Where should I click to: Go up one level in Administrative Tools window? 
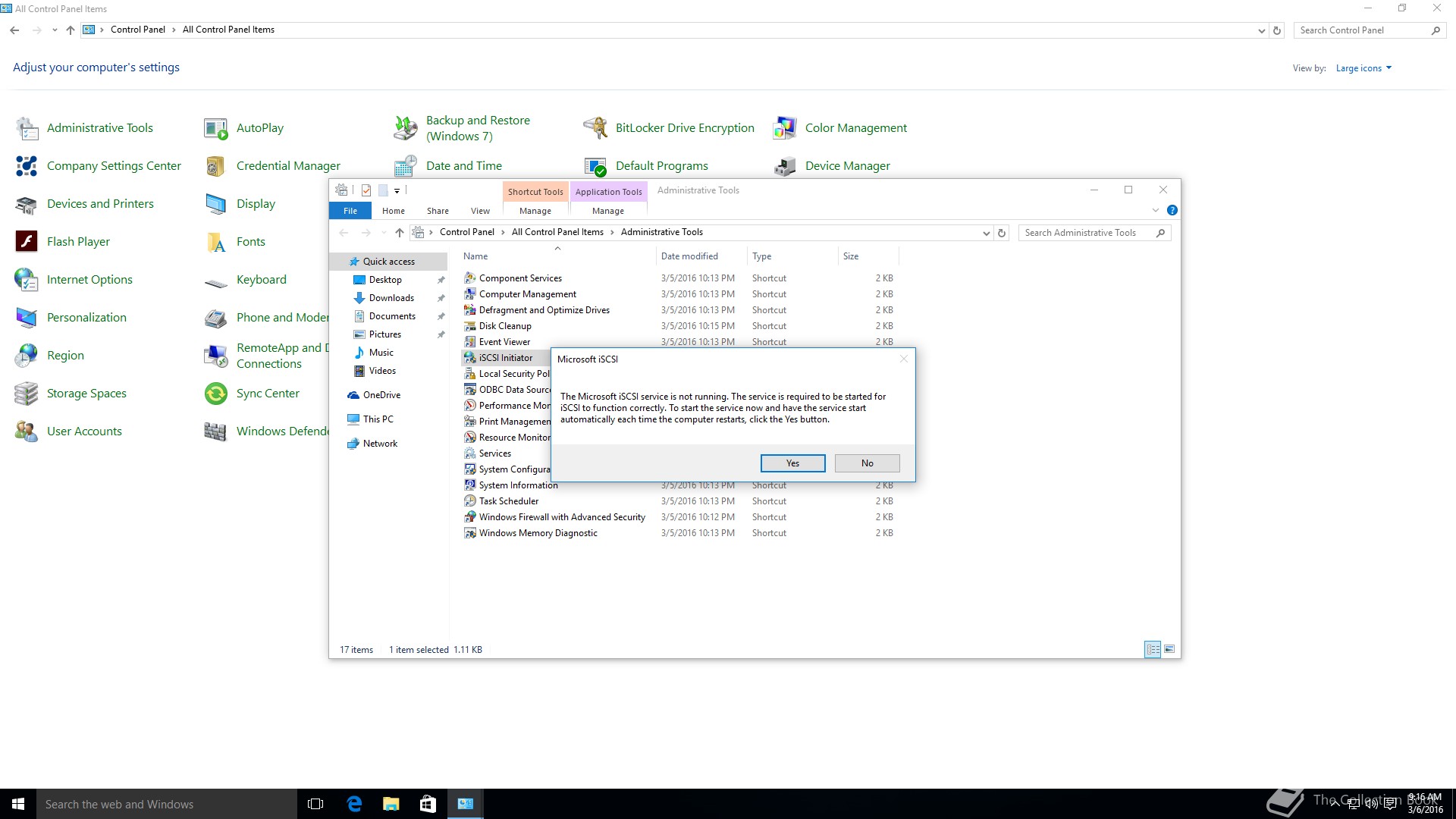pos(400,233)
